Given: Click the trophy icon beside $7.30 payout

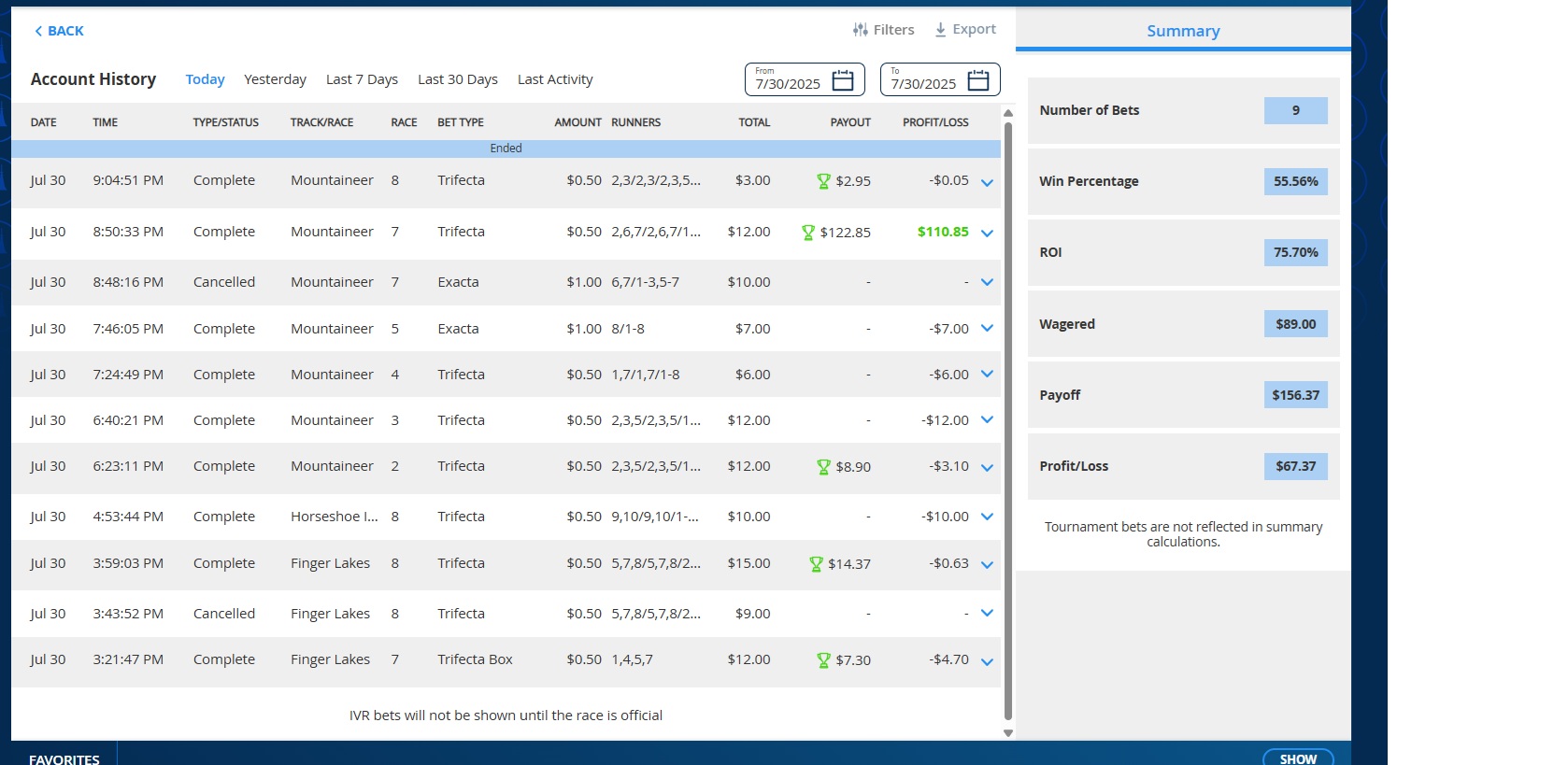Looking at the screenshot, I should click(823, 660).
